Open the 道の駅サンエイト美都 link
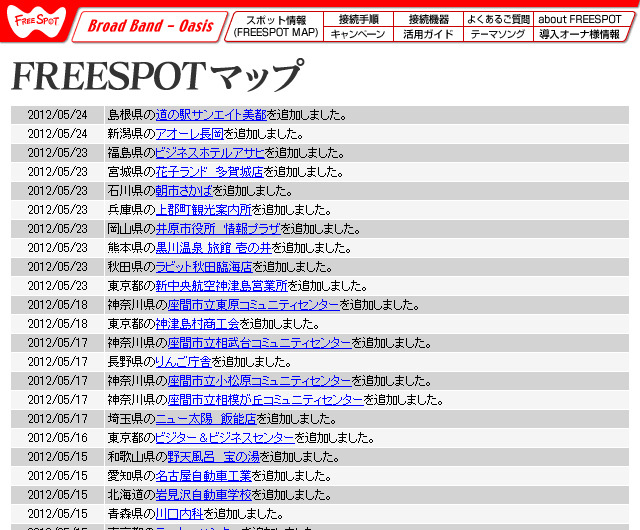This screenshot has height=530, width=640. pyautogui.click(x=211, y=115)
